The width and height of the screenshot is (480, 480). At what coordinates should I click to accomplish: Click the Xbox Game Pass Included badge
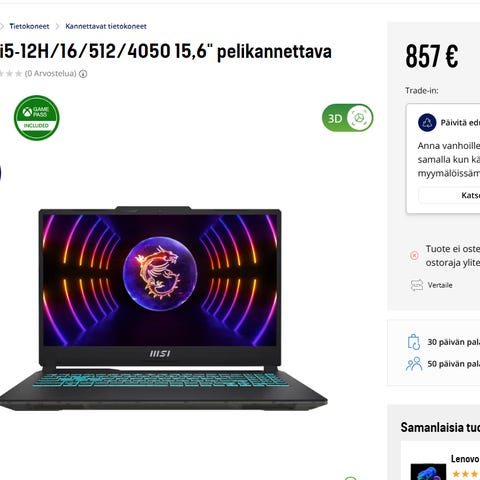pos(36,118)
